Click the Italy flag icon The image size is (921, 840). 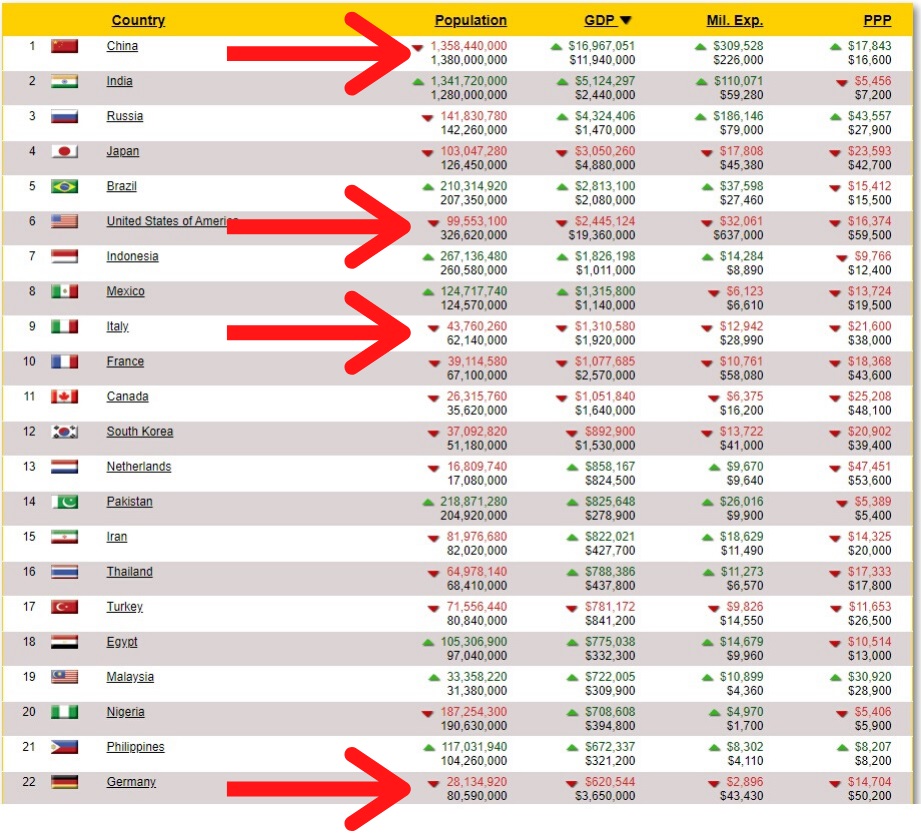[x=64, y=327]
